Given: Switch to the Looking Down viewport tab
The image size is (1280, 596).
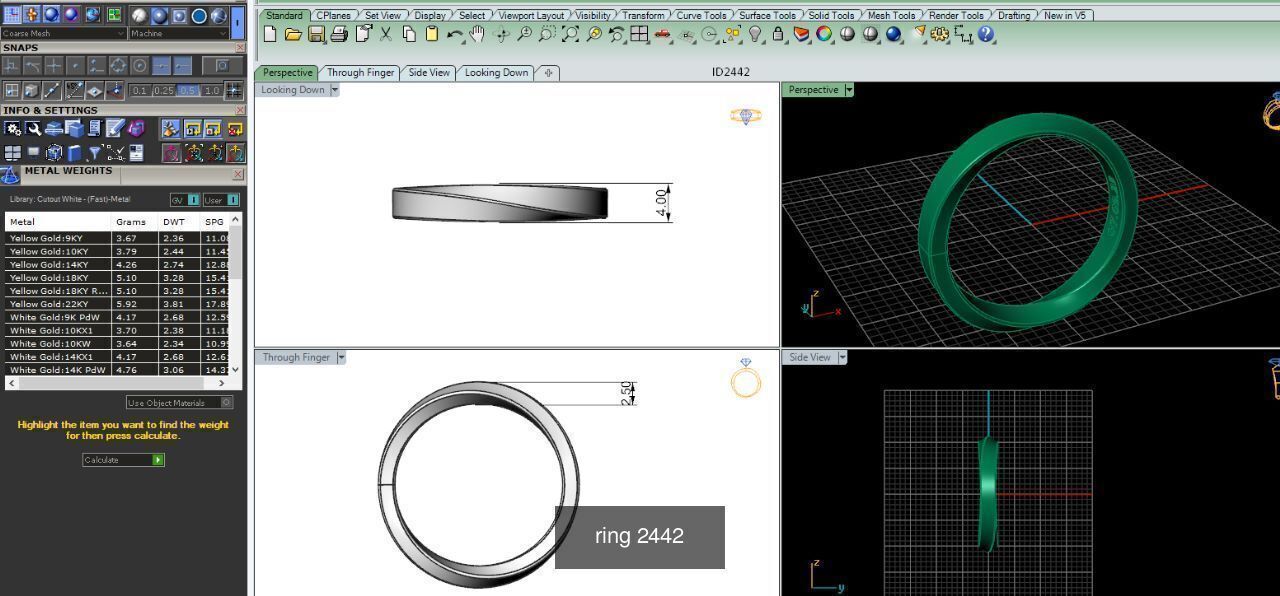Looking at the screenshot, I should (x=496, y=72).
